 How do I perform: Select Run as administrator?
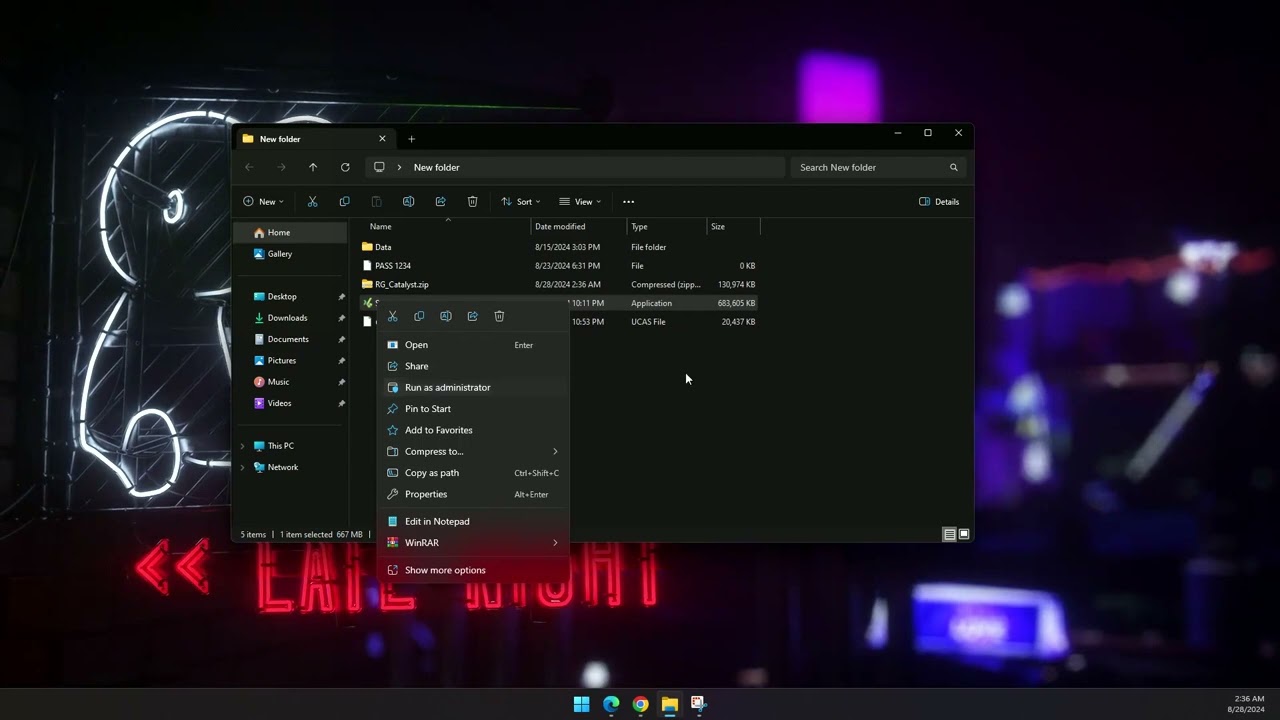click(x=473, y=387)
